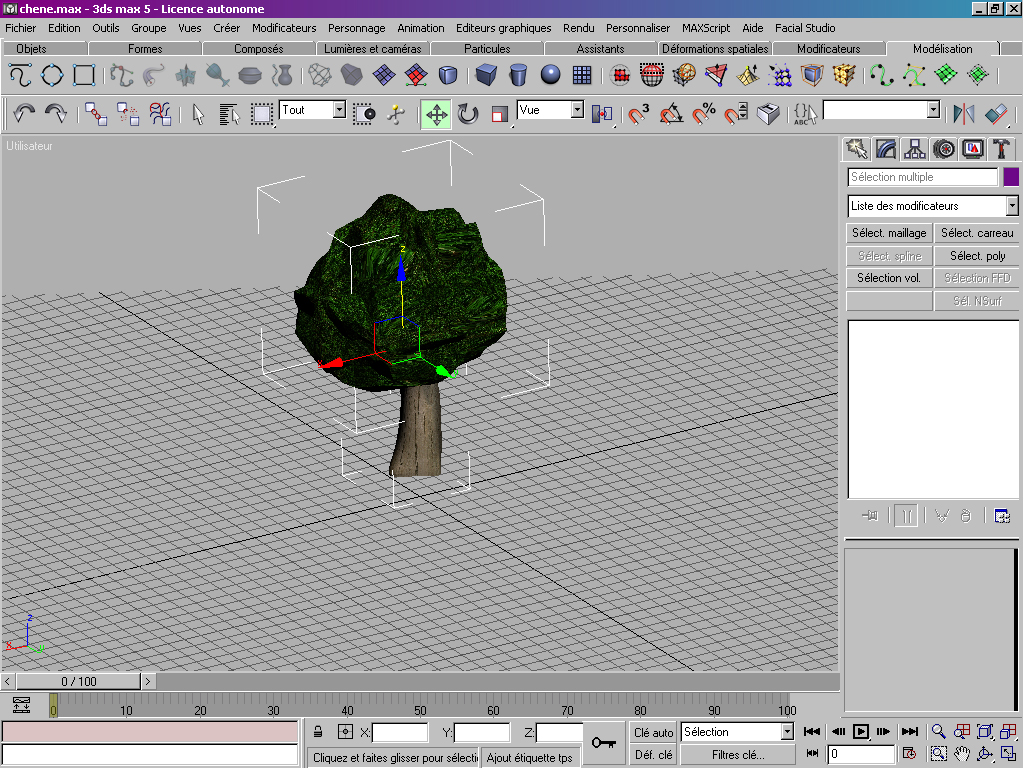Pick the Select Object arrow tool
This screenshot has height=768, width=1024.
click(x=199, y=114)
